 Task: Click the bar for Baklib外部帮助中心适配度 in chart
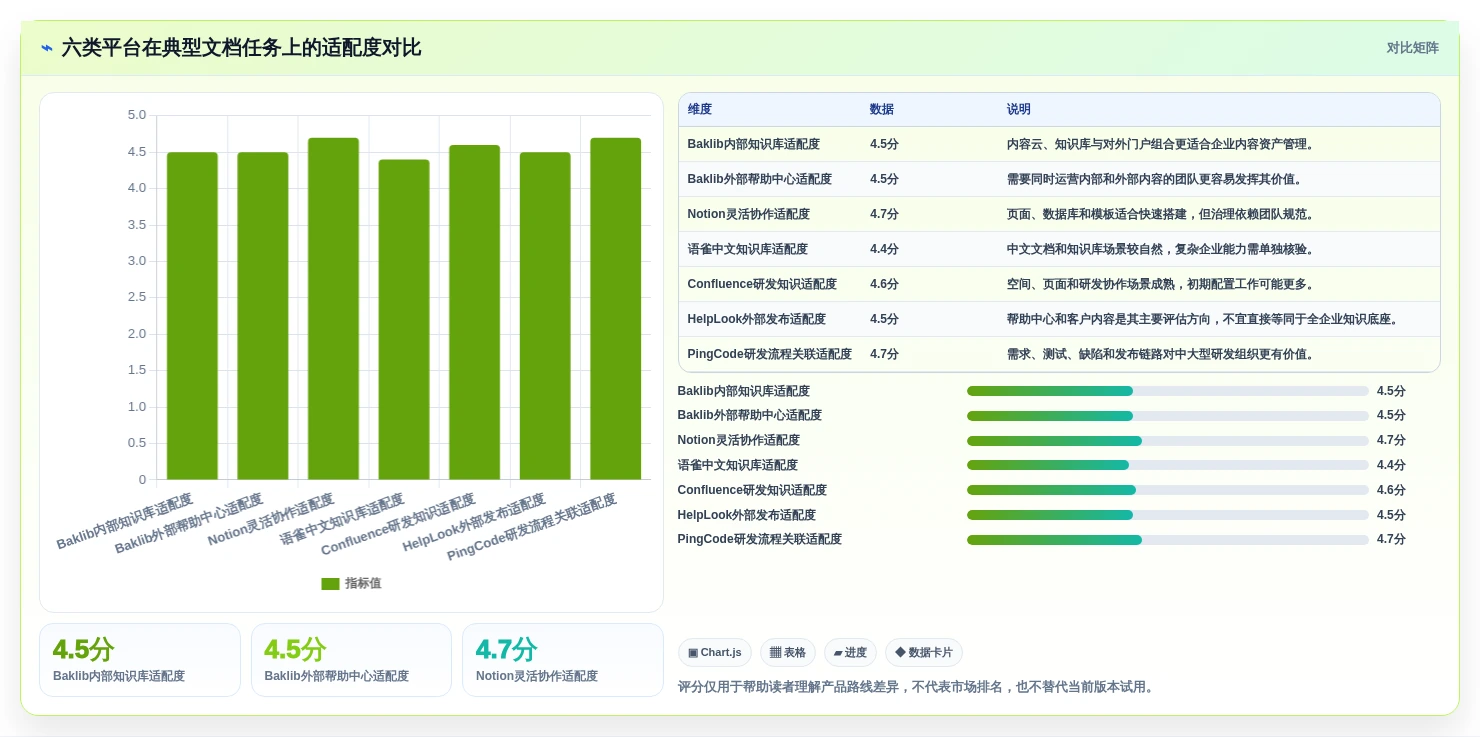[263, 316]
